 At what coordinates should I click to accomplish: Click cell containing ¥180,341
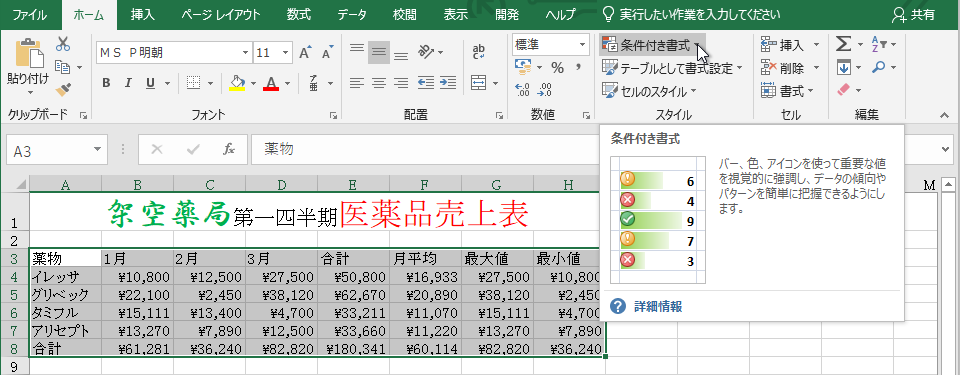[354, 350]
